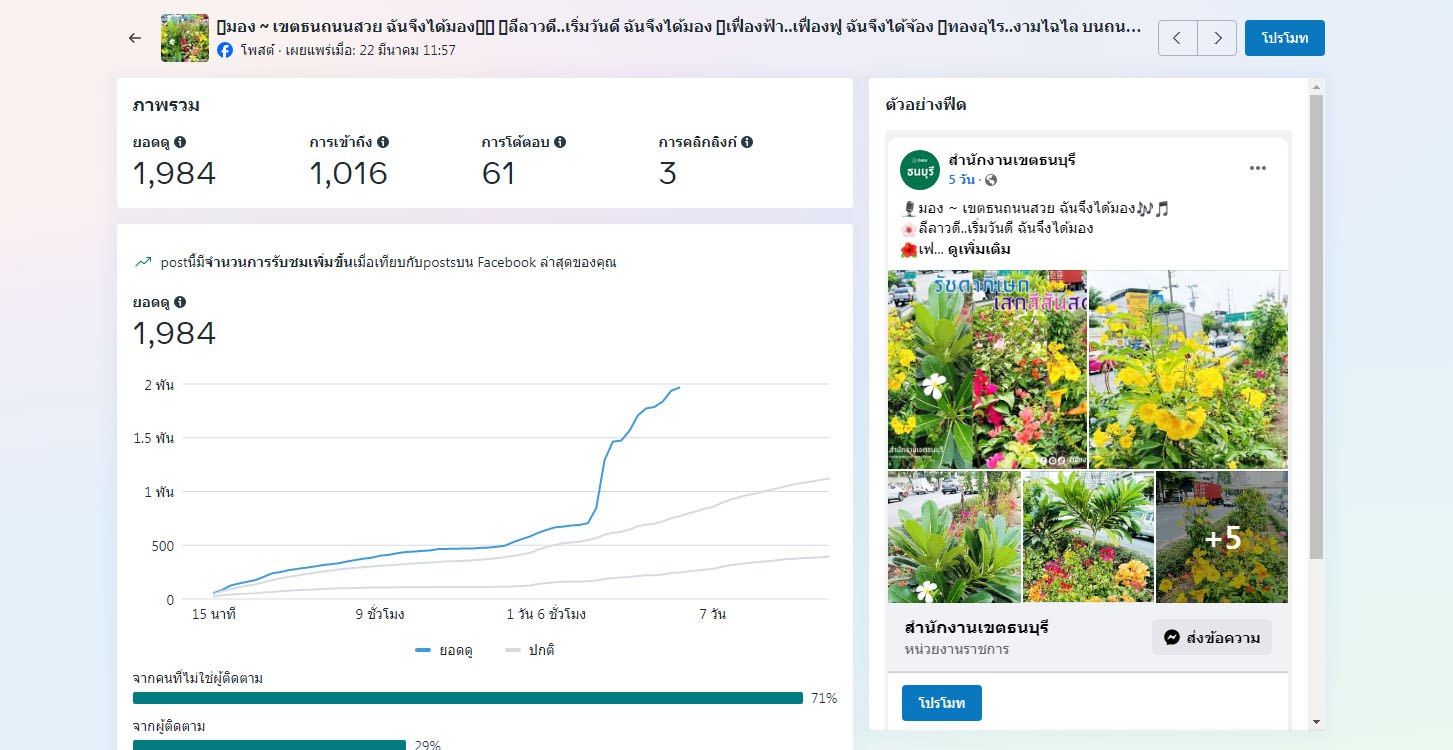
Task: Click the globe privacy icon by 5 วัน
Action: [991, 180]
